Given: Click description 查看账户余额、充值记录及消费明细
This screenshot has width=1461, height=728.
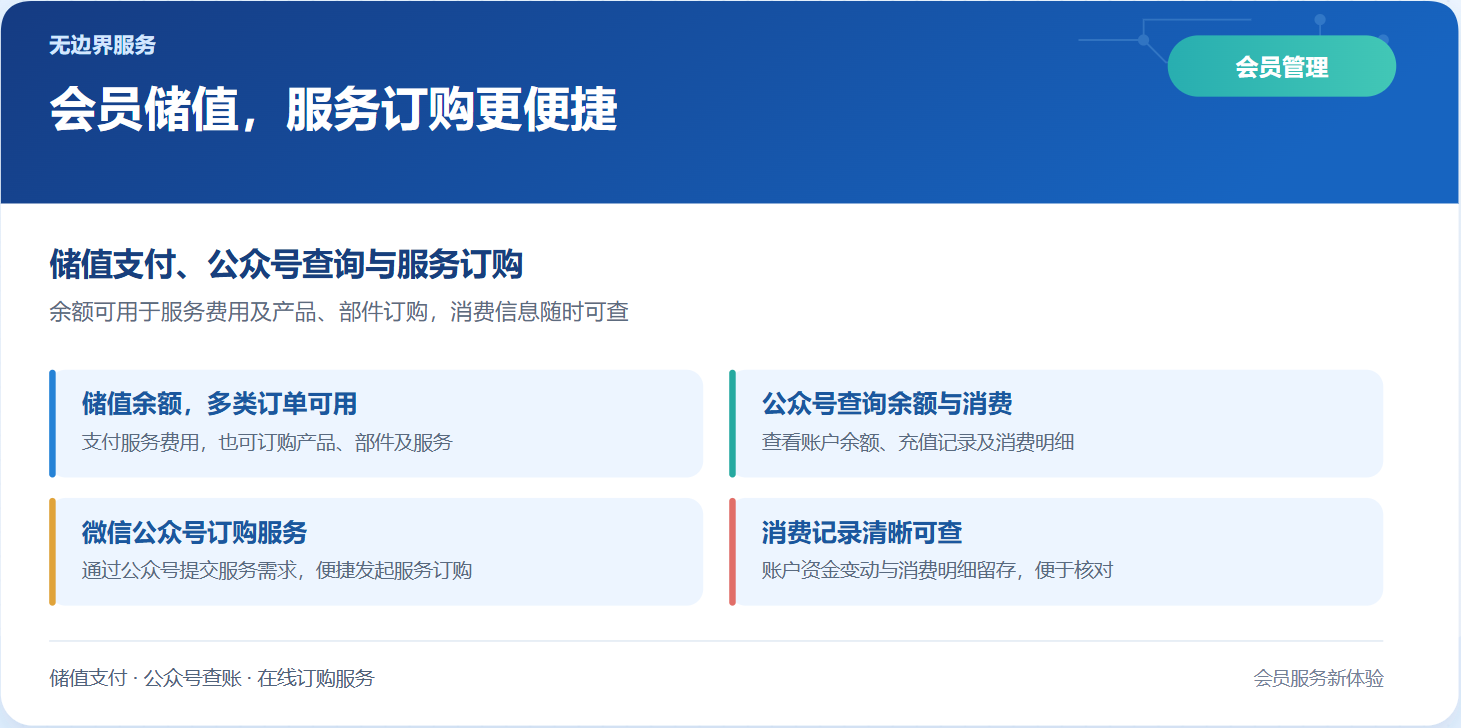Looking at the screenshot, I should click(918, 442).
